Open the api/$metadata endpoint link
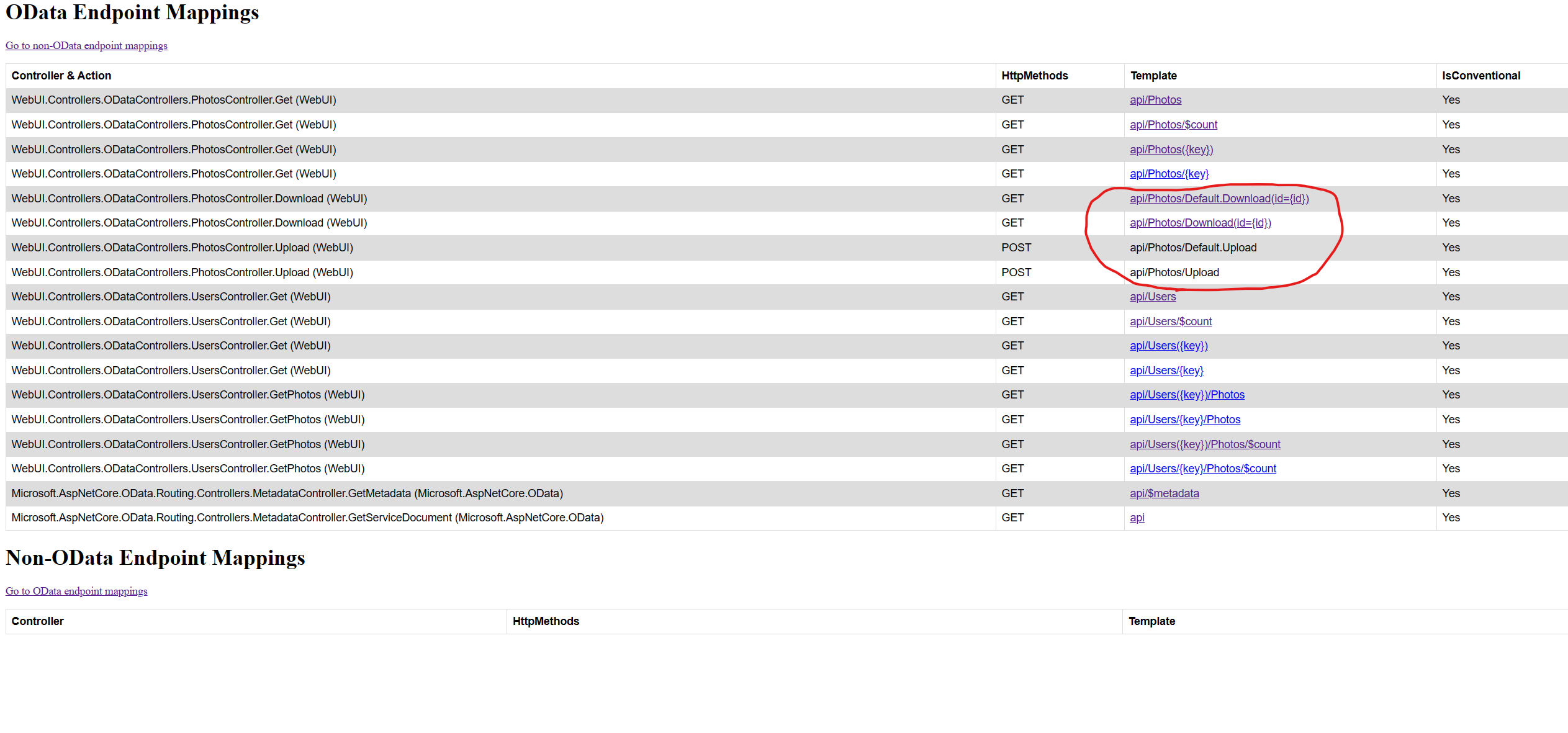 tap(1164, 493)
